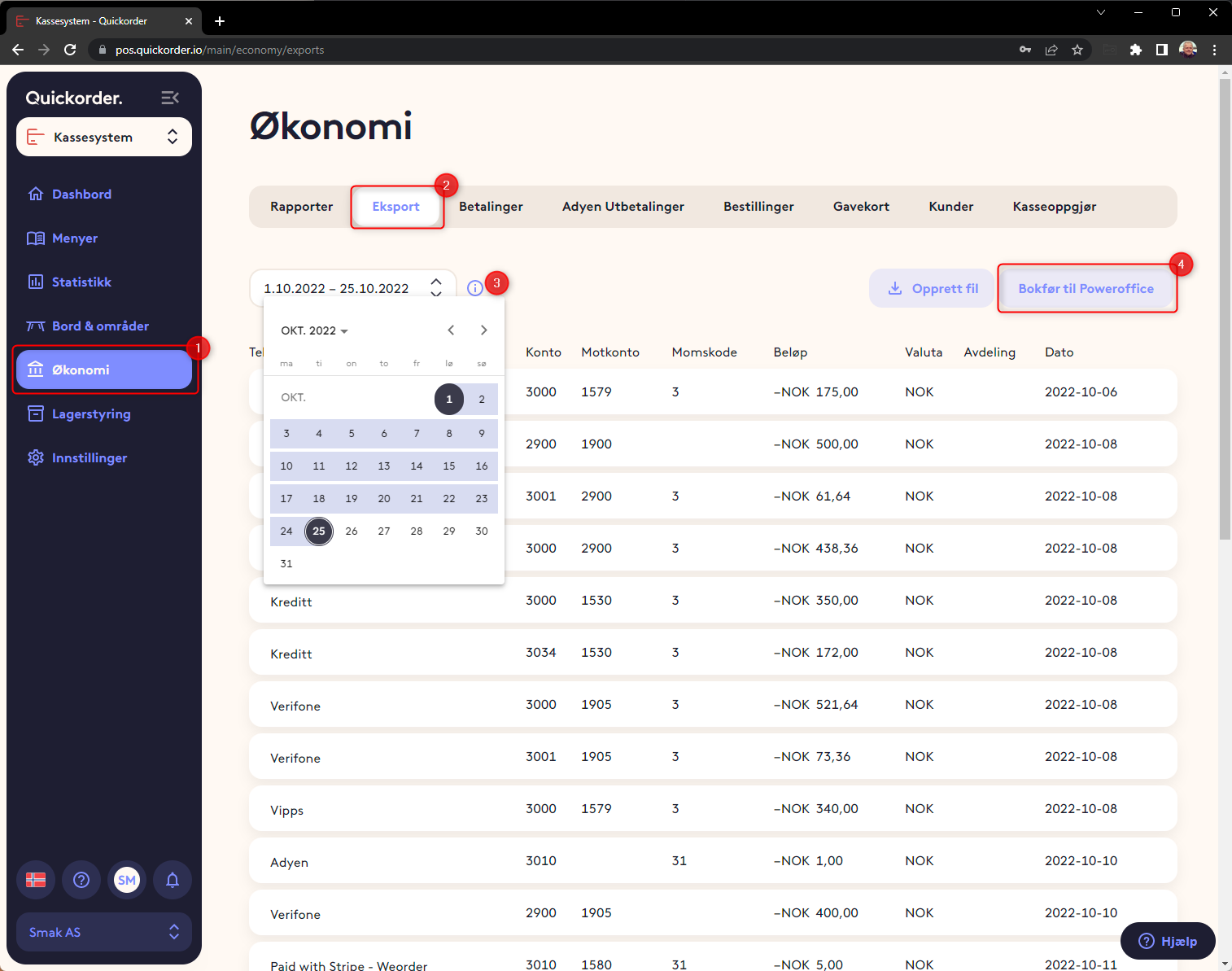Click the amount -NOK 521,64
This screenshot has width=1232, height=971.
click(x=815, y=704)
